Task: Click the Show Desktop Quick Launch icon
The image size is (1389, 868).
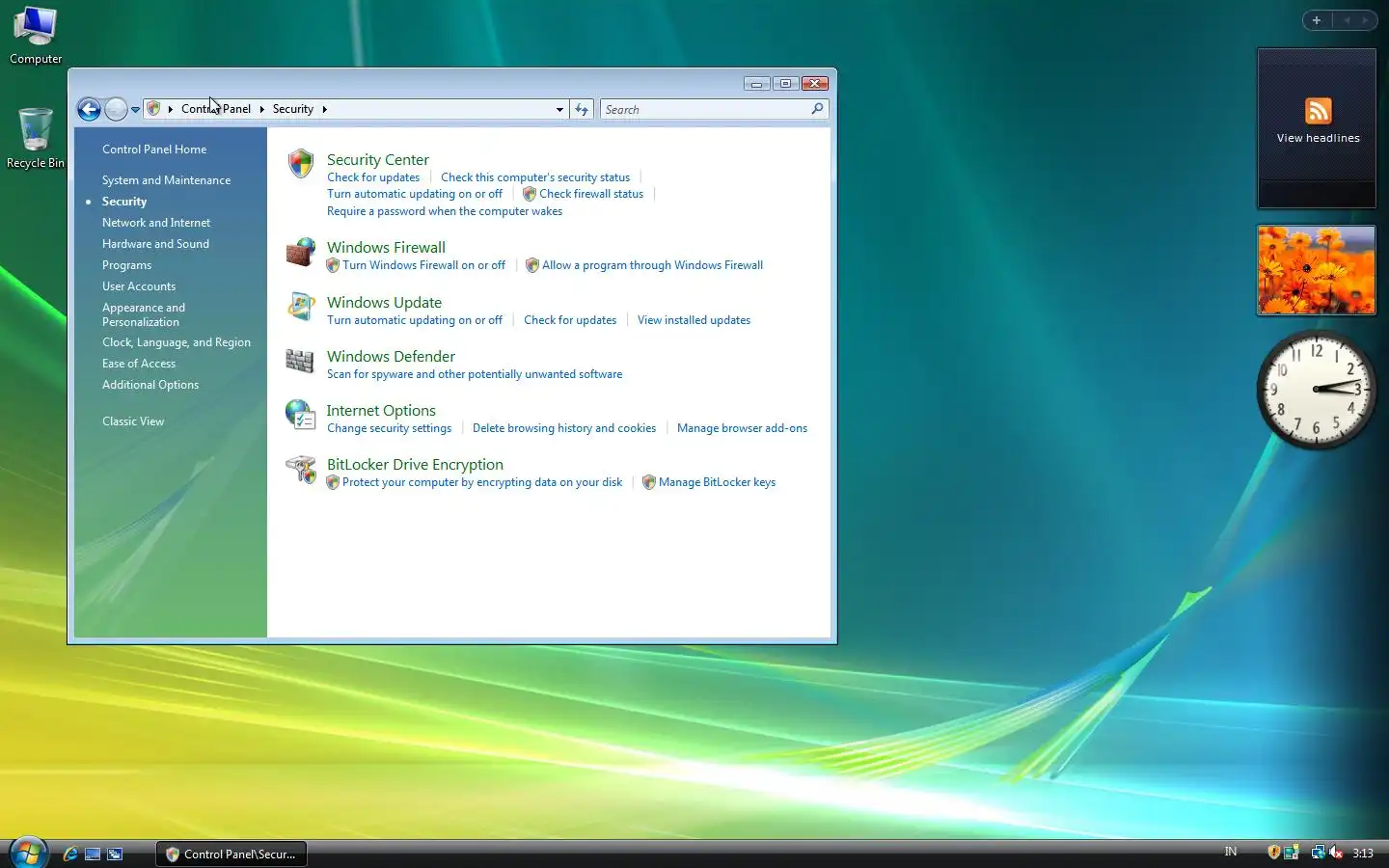Action: [x=93, y=854]
